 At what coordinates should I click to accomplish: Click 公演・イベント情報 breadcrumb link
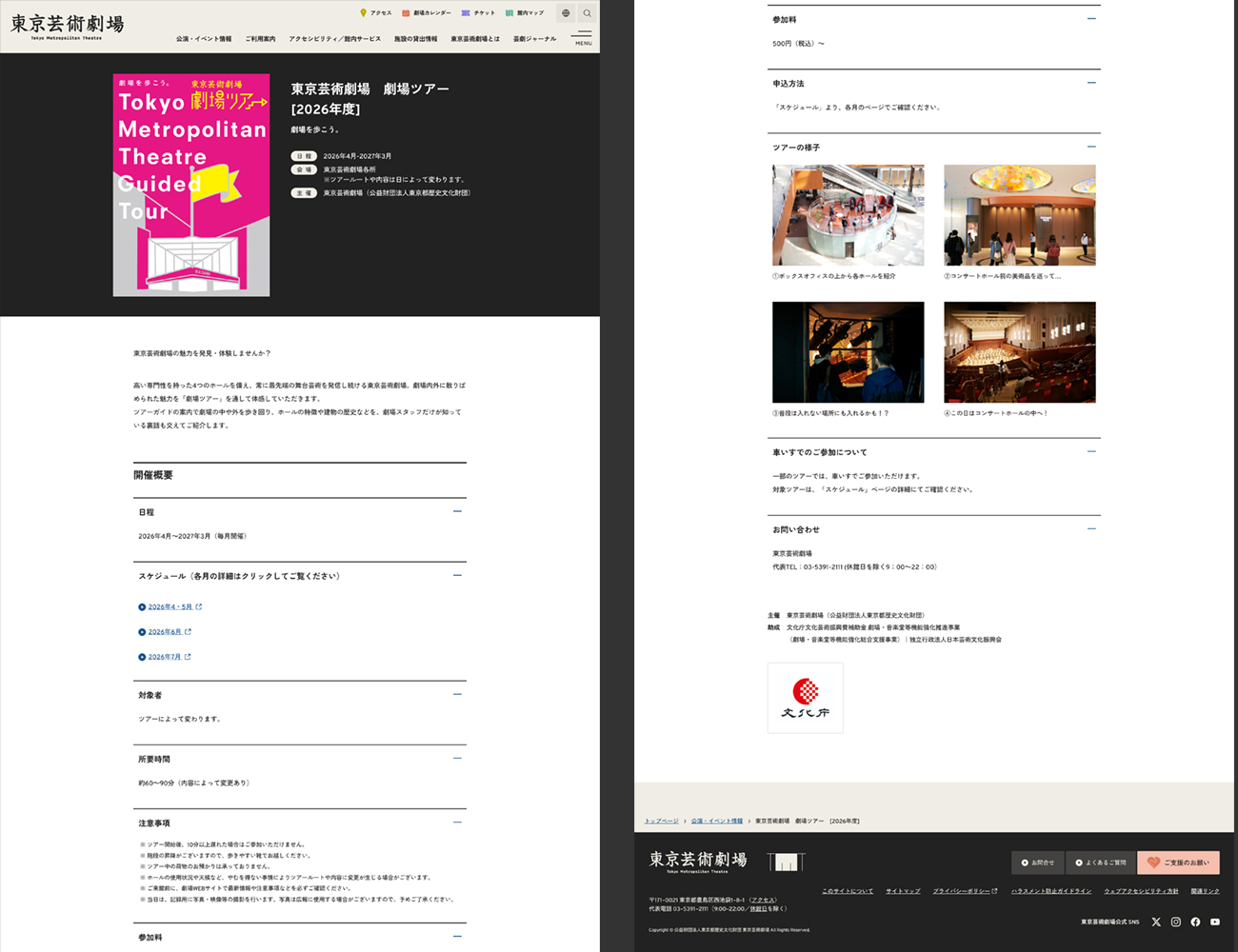click(717, 821)
